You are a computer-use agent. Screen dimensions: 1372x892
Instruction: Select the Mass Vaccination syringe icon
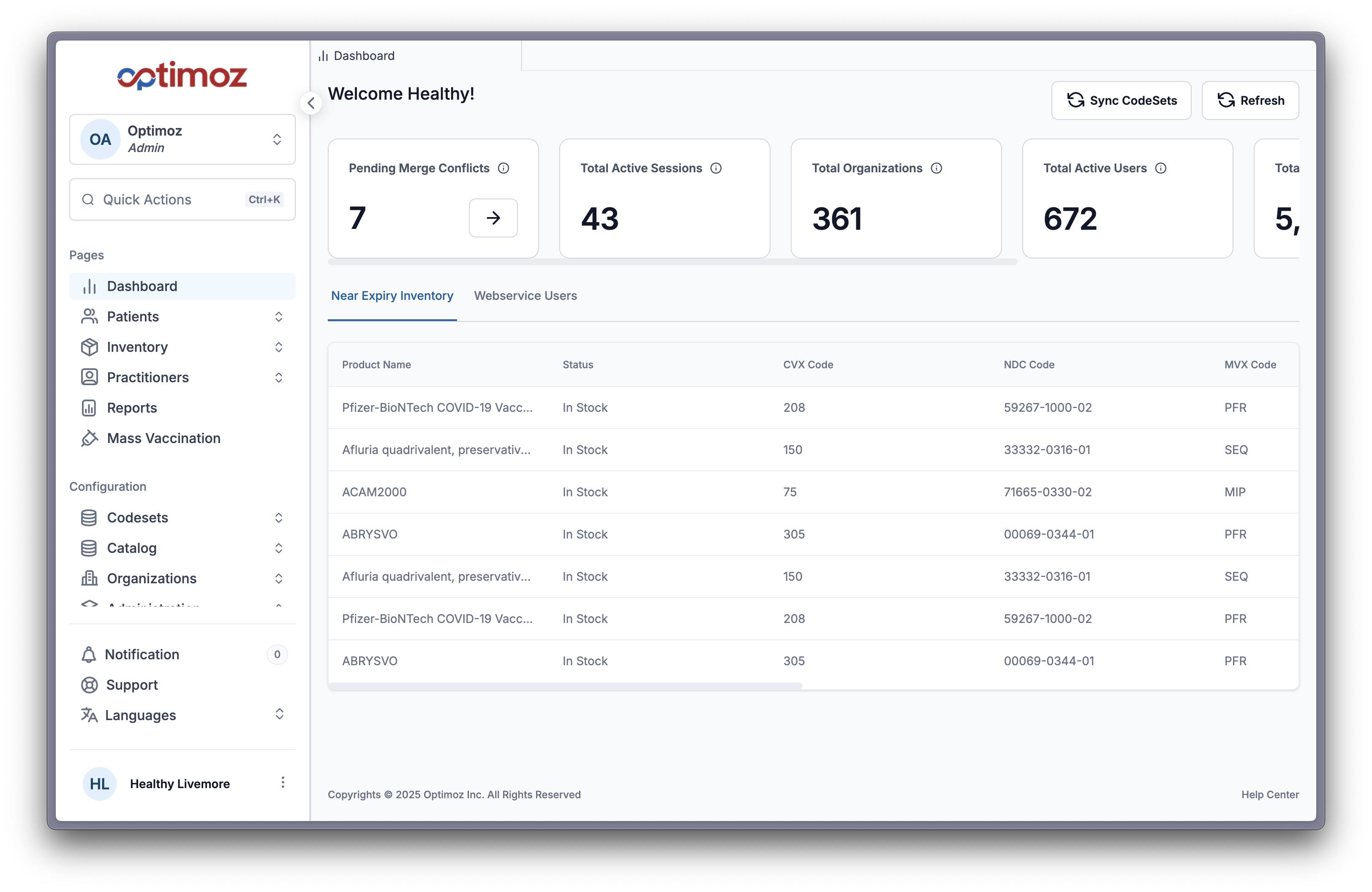pos(90,438)
